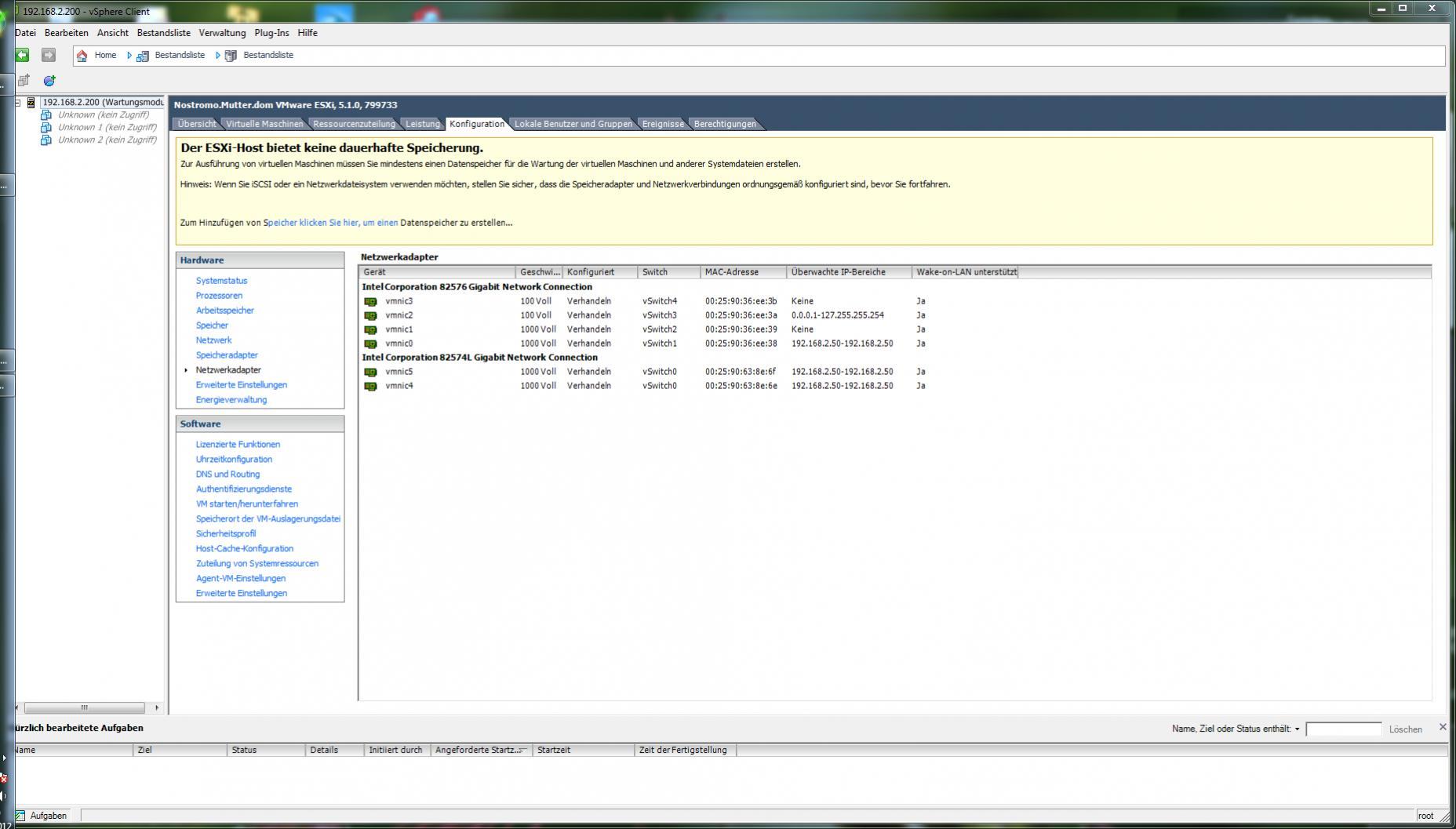Click the new virtual machine toolbar icon

pyautogui.click(x=24, y=80)
